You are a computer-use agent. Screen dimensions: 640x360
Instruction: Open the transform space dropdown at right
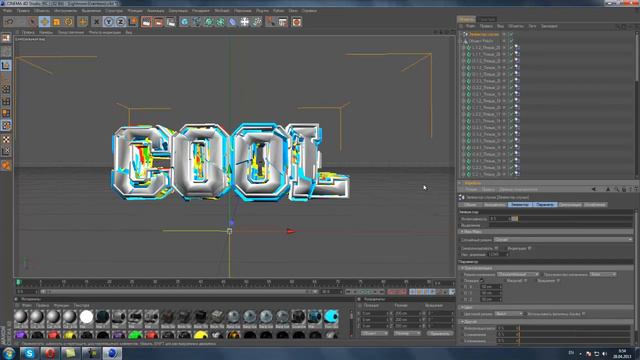(603, 274)
